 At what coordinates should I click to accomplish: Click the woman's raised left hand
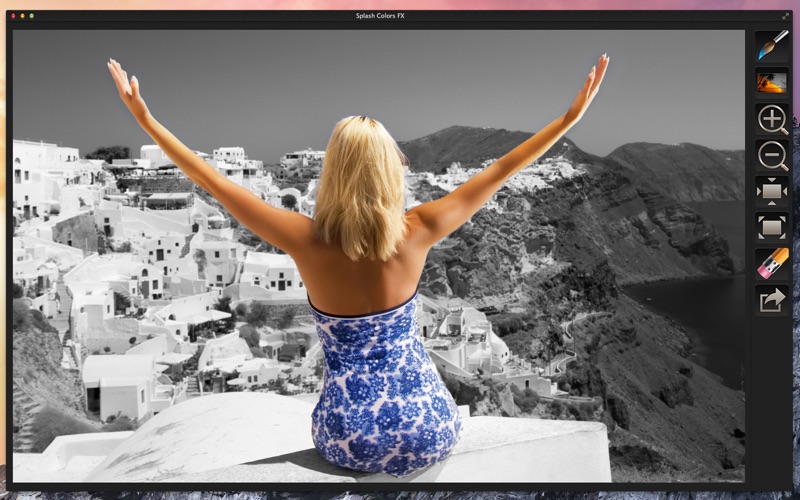coord(124,84)
